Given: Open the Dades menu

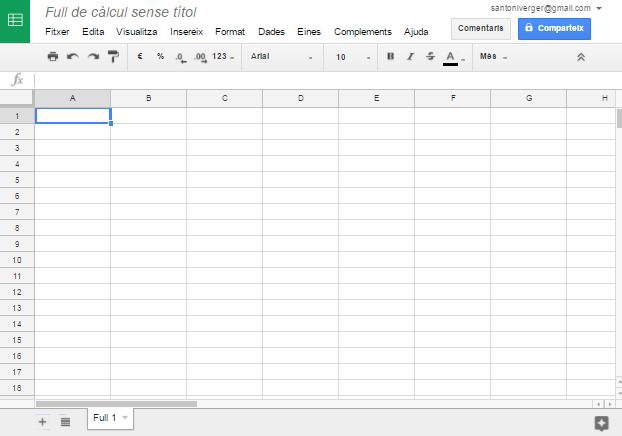Looking at the screenshot, I should [x=271, y=32].
